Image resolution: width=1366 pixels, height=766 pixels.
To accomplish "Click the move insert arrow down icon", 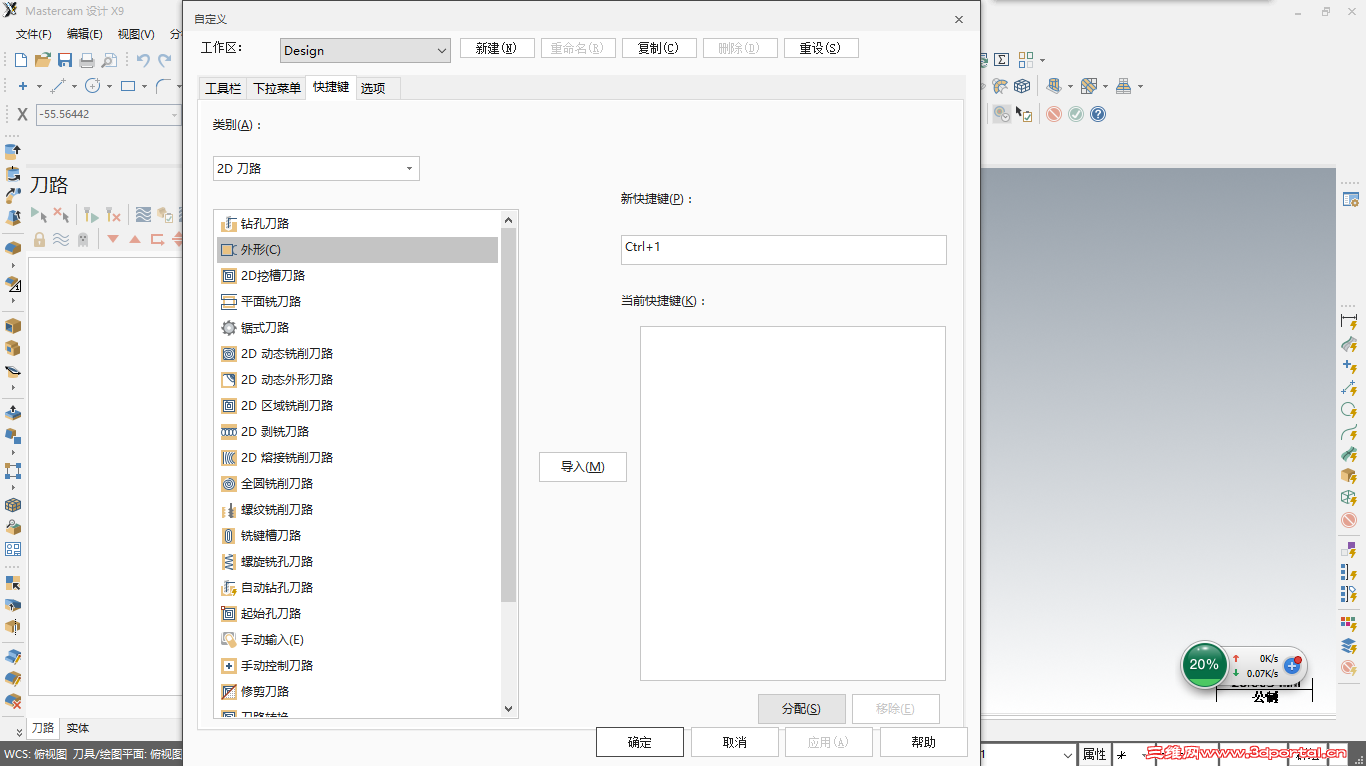I will tap(113, 239).
